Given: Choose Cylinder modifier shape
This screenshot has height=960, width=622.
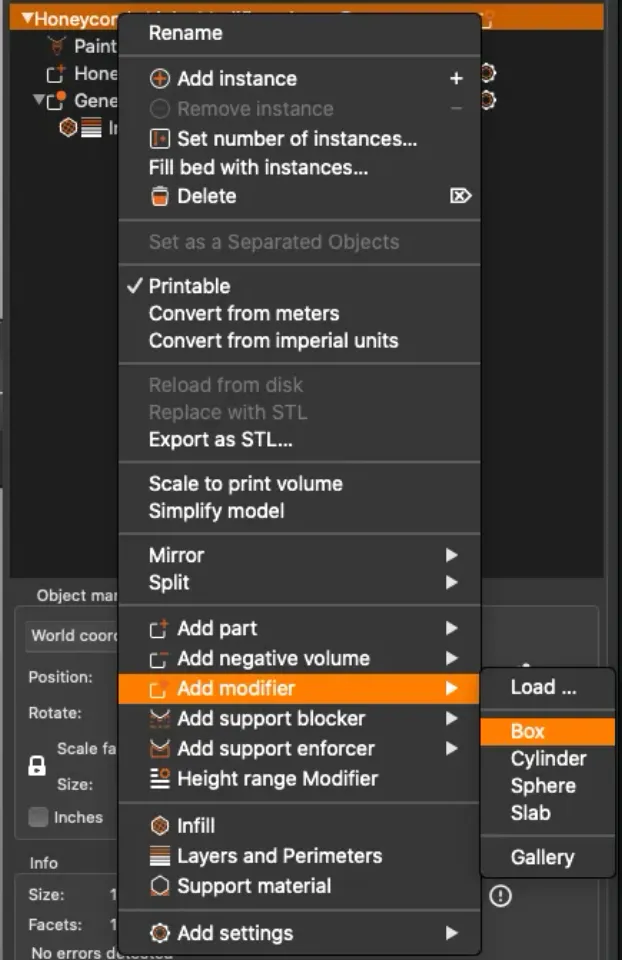Looking at the screenshot, I should coord(549,759).
